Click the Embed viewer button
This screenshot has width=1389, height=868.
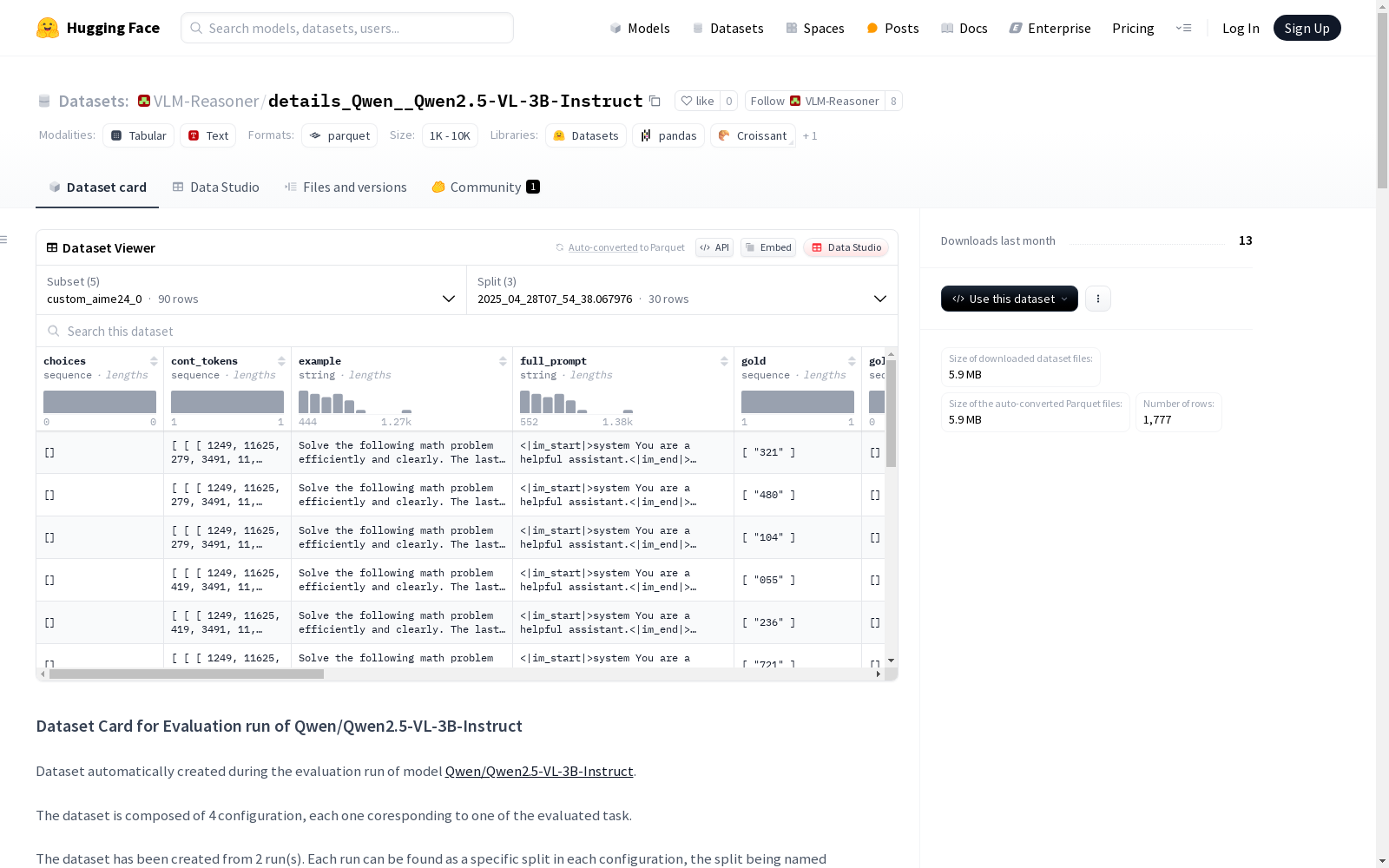pyautogui.click(x=768, y=247)
